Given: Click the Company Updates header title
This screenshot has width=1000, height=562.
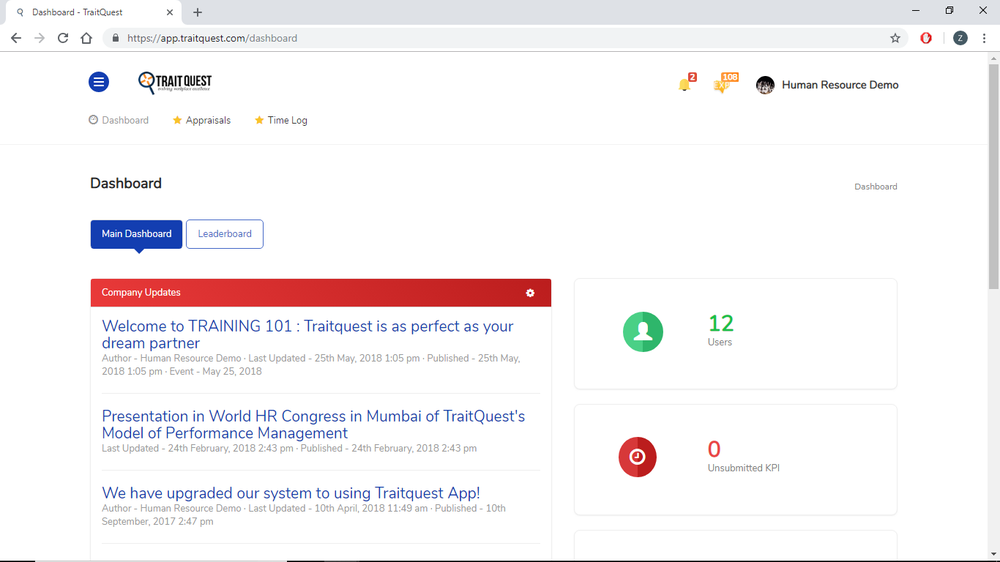Looking at the screenshot, I should click(x=141, y=293).
